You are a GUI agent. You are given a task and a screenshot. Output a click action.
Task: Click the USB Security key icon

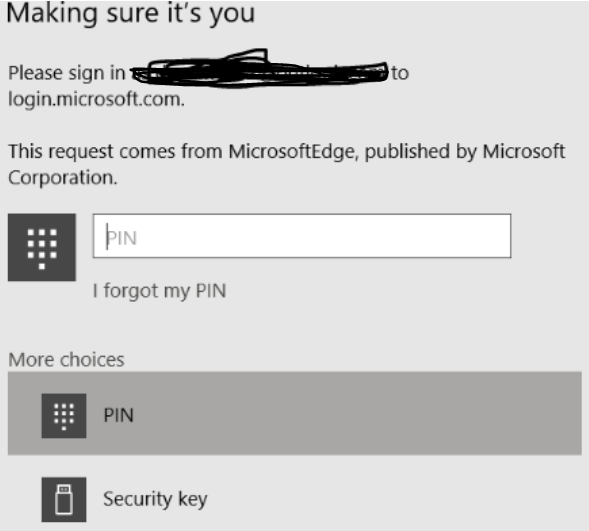(x=64, y=499)
